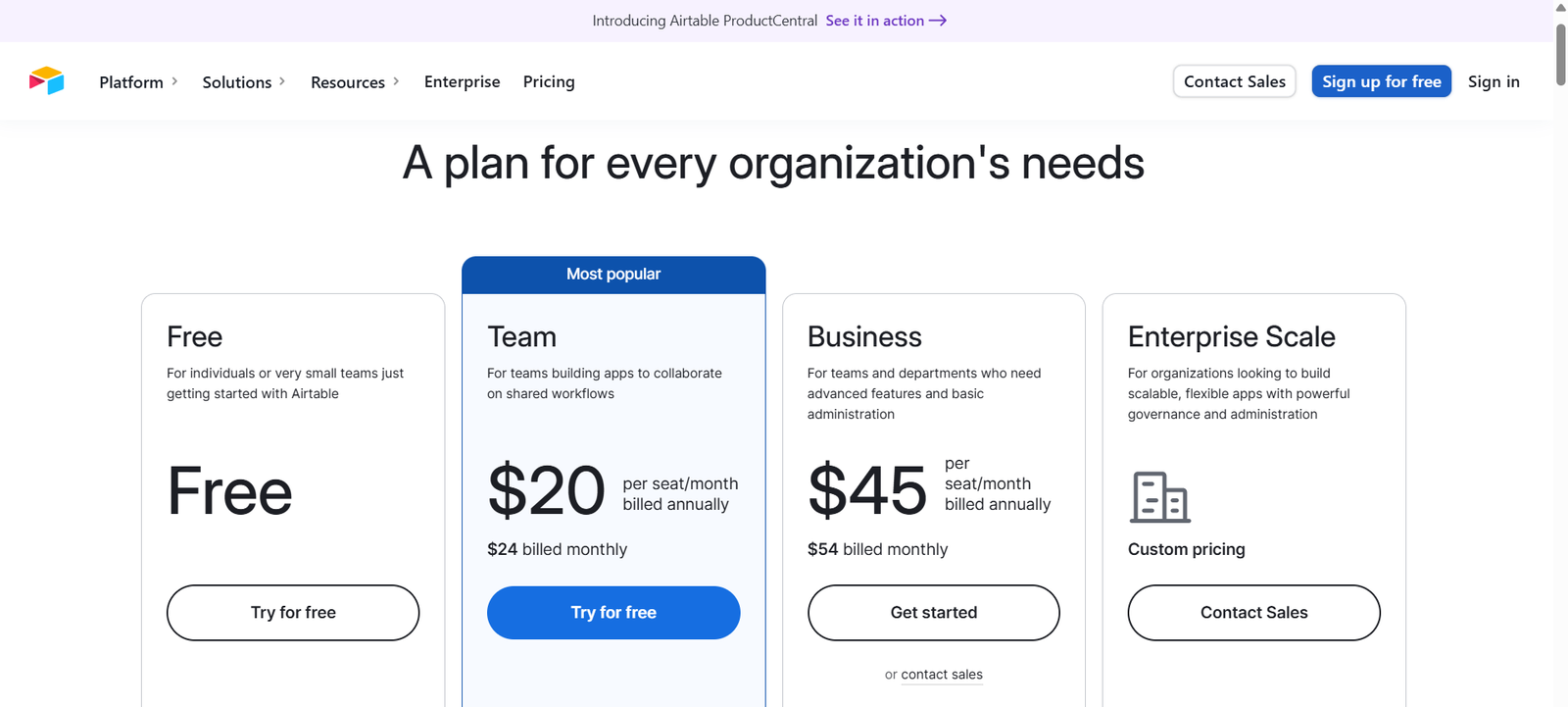
Task: Go to the Enterprise page
Action: point(463,81)
